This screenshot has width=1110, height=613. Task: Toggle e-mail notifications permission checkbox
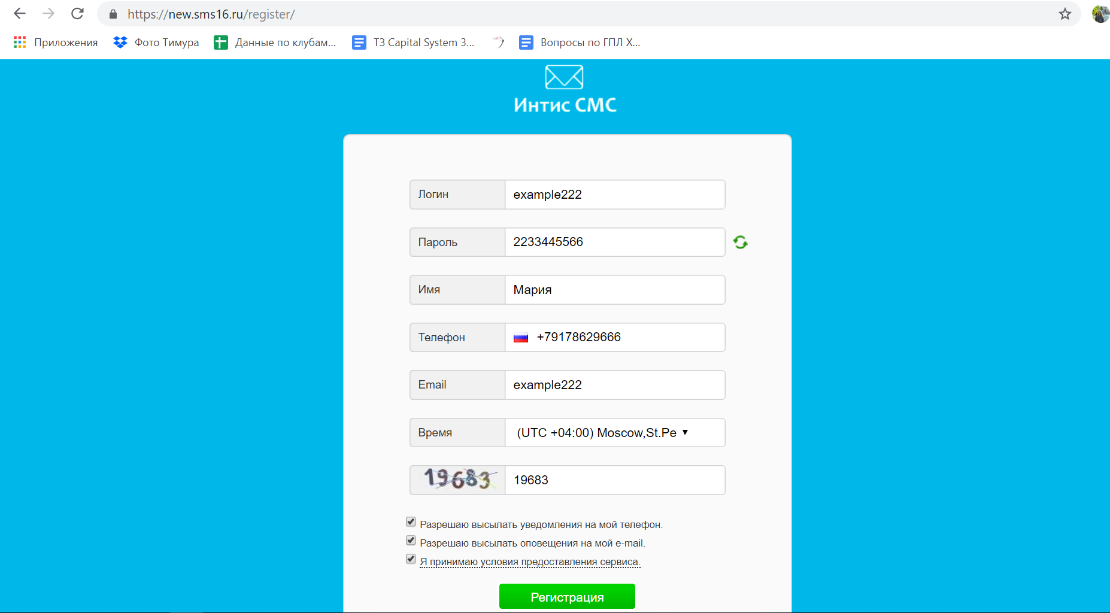coord(411,541)
